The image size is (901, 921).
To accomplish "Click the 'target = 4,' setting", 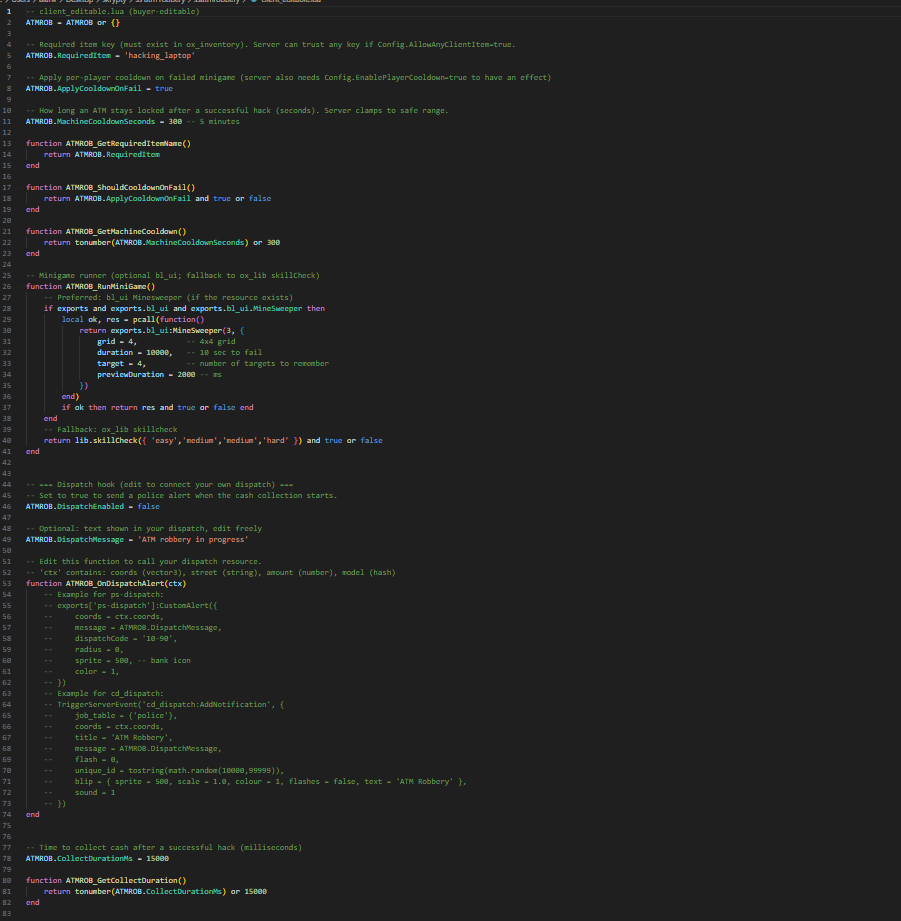I will (x=121, y=364).
